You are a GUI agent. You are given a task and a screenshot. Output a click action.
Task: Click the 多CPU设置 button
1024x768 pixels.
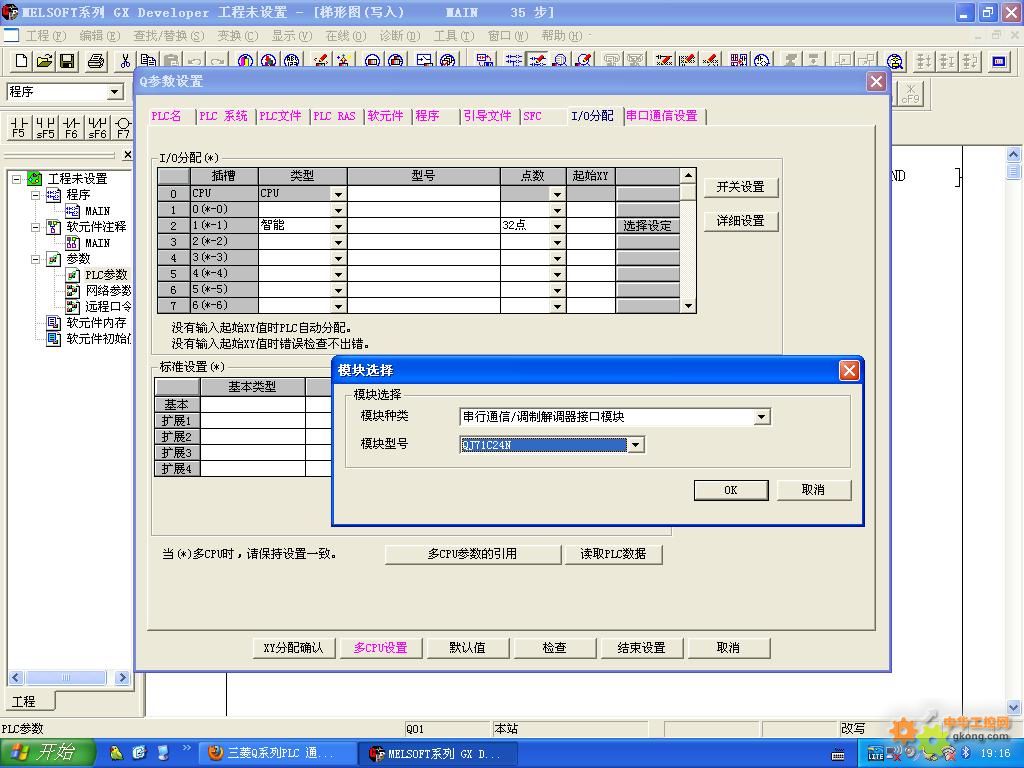pyautogui.click(x=381, y=648)
